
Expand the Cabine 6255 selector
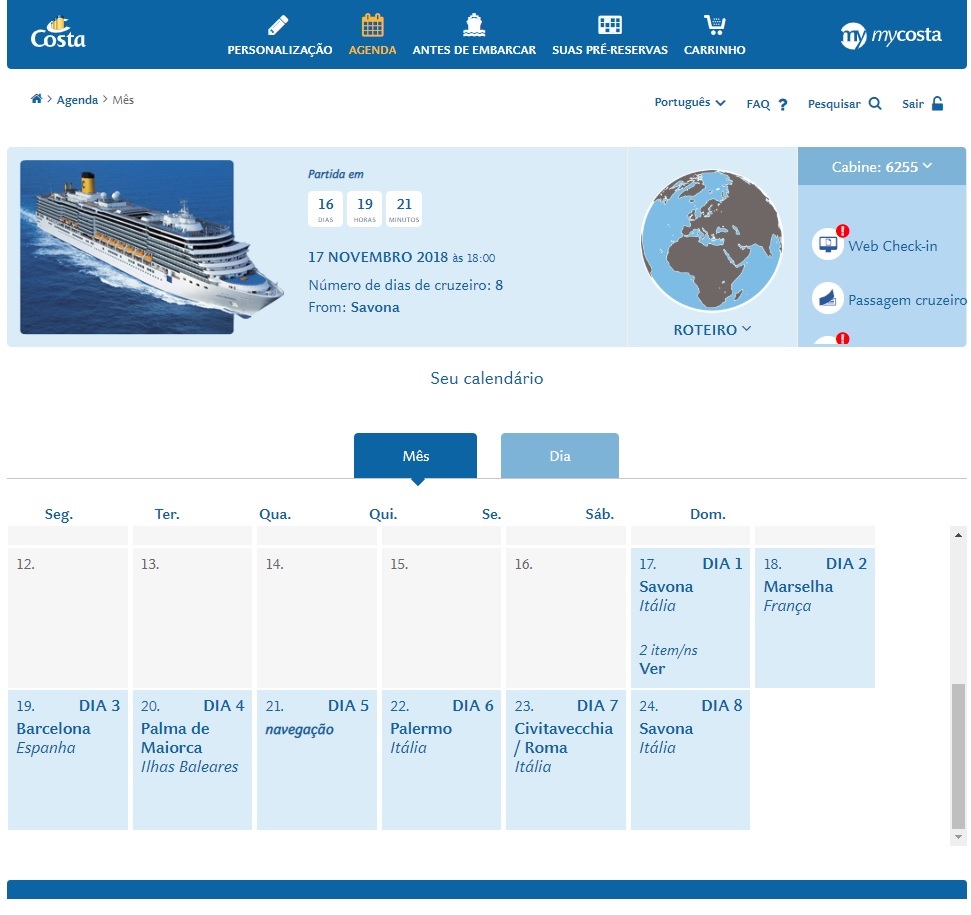(x=881, y=167)
